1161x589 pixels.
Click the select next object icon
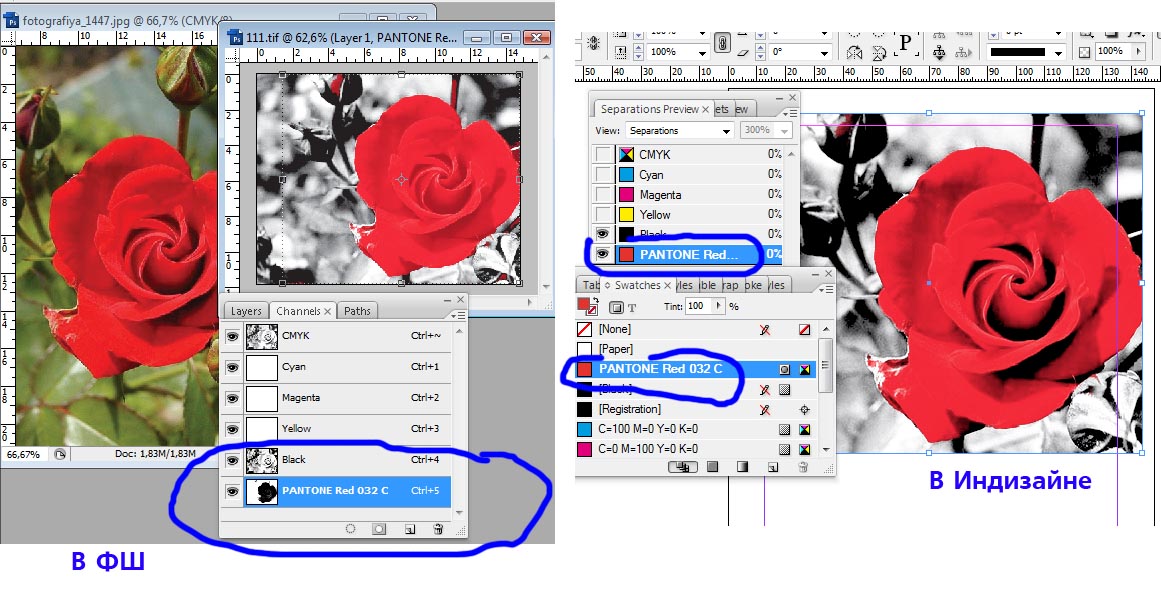pos(962,52)
